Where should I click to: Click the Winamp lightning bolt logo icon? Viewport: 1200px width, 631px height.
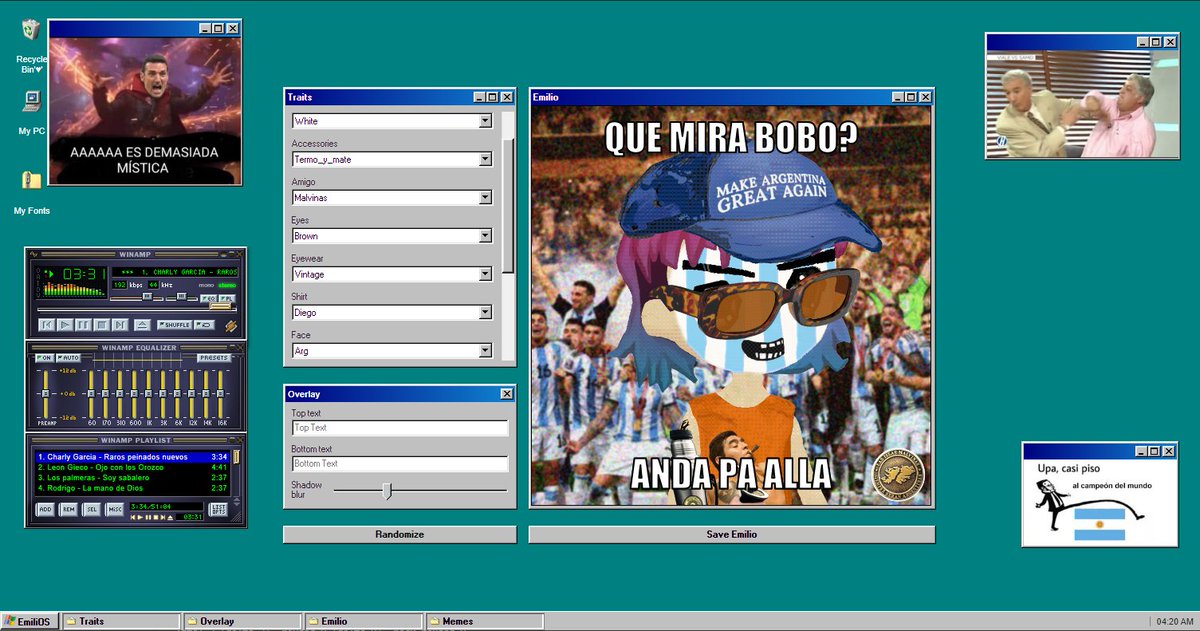(231, 326)
